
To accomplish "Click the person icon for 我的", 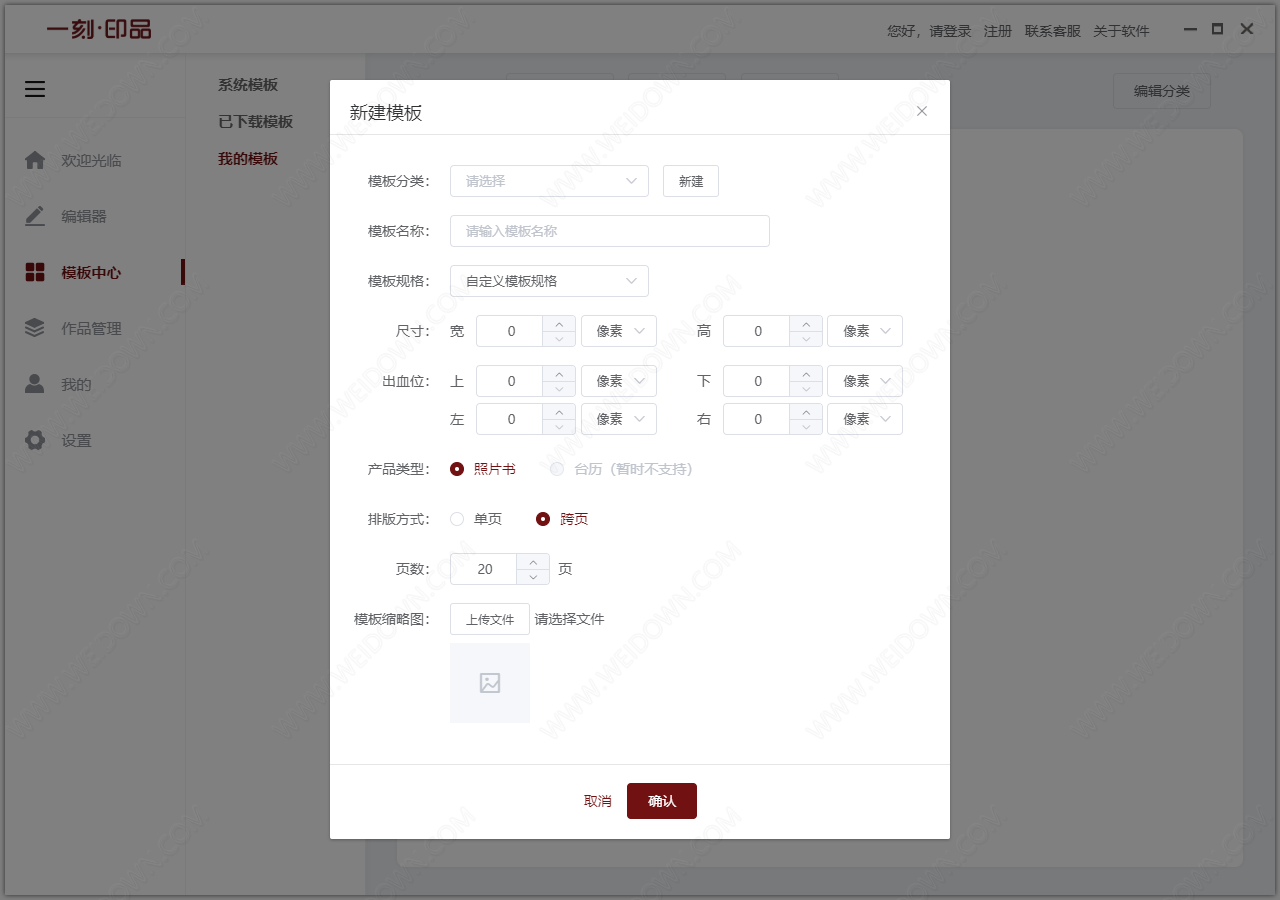I will point(35,384).
